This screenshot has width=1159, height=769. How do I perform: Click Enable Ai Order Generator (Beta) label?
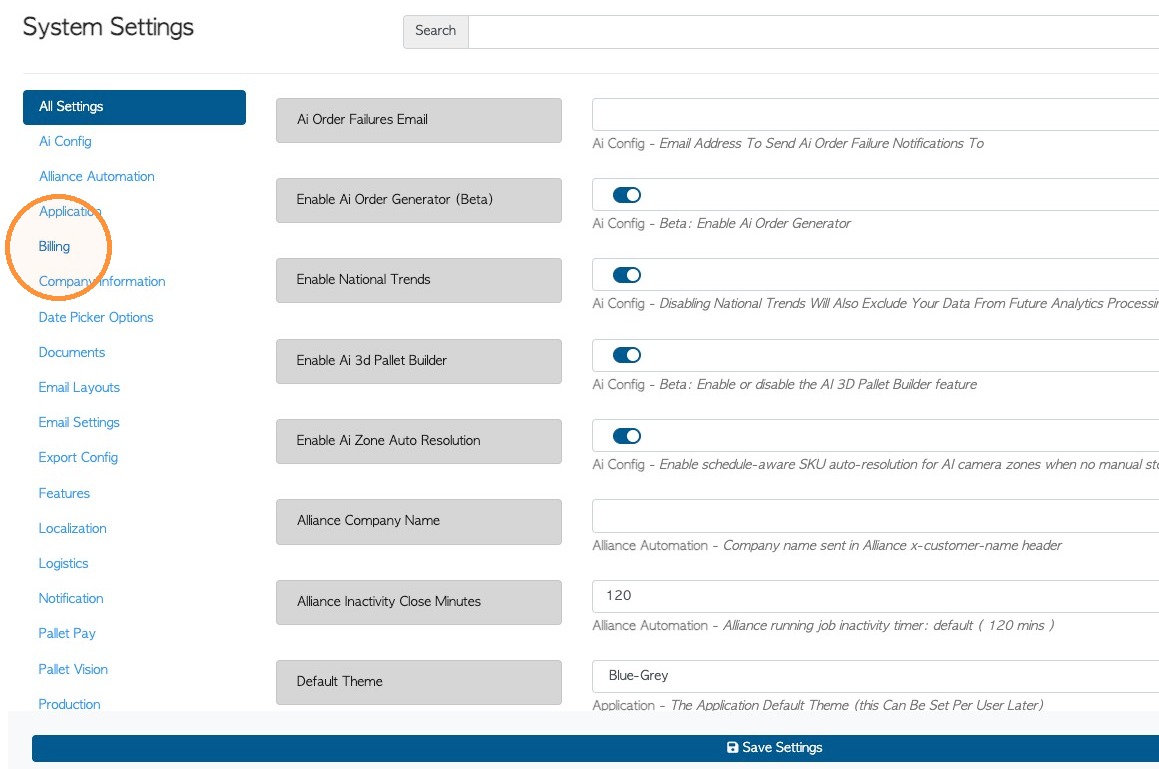coord(419,200)
